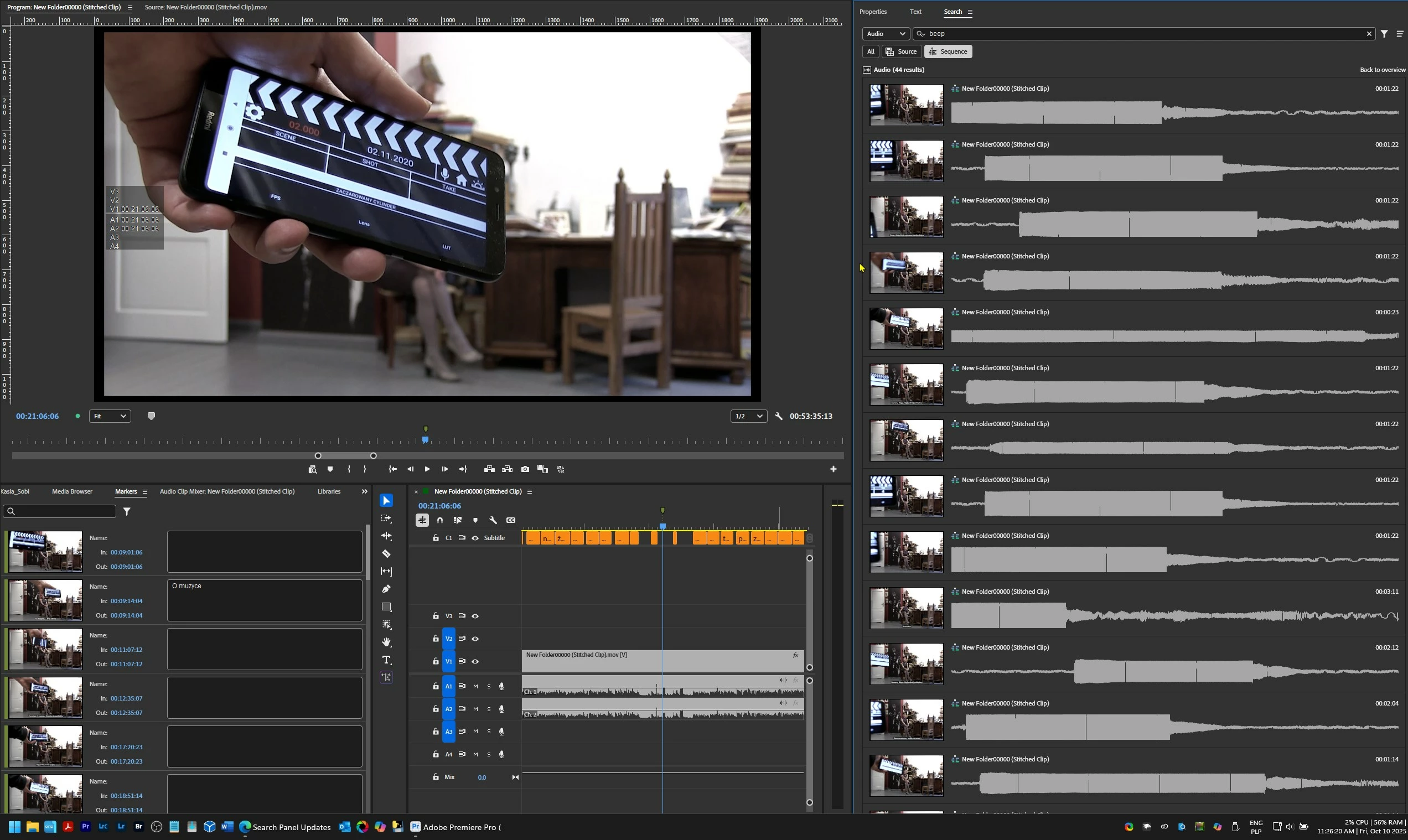
Task: Select the Type tool
Action: click(x=386, y=660)
